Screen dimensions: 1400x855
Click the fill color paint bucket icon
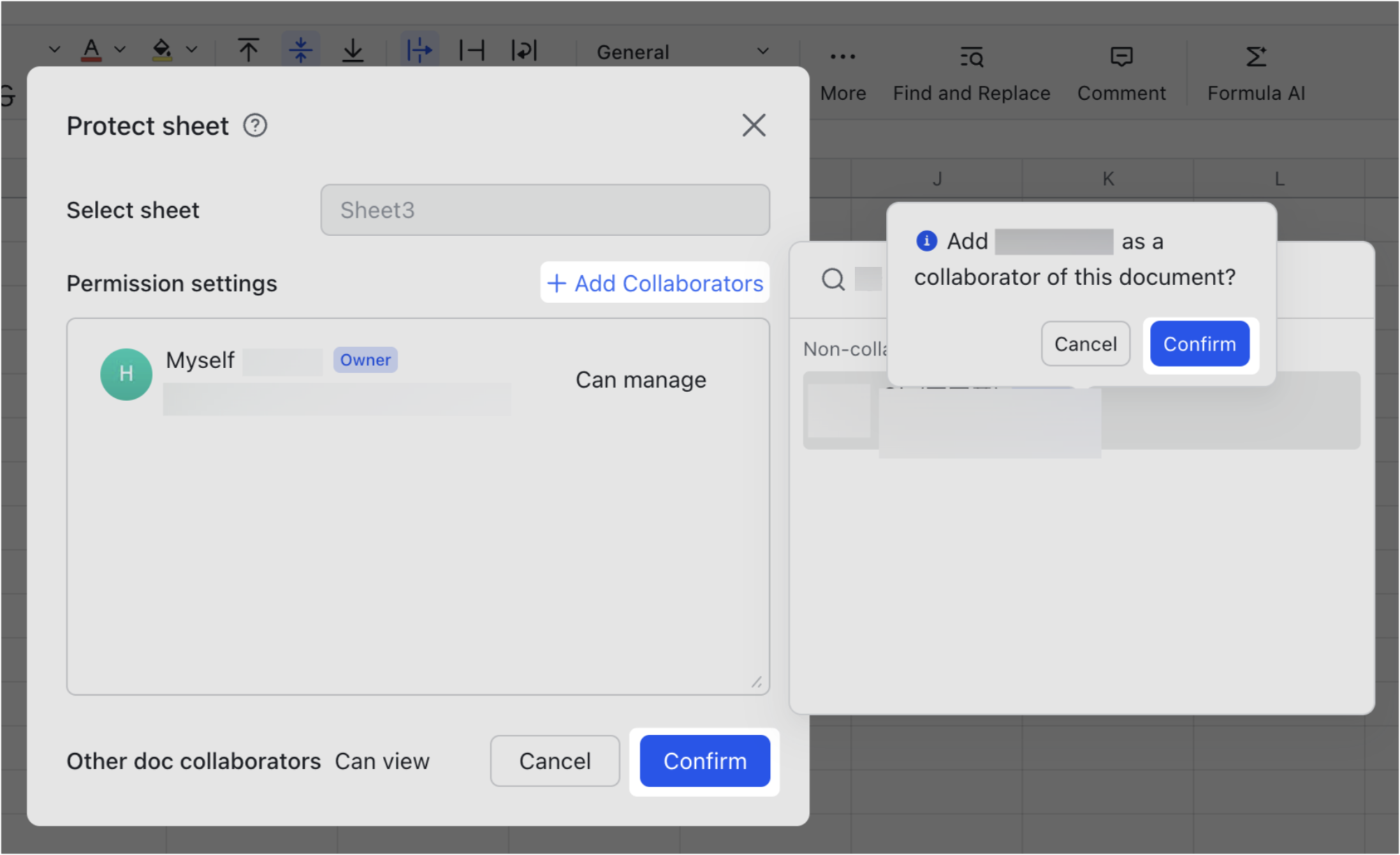(161, 50)
